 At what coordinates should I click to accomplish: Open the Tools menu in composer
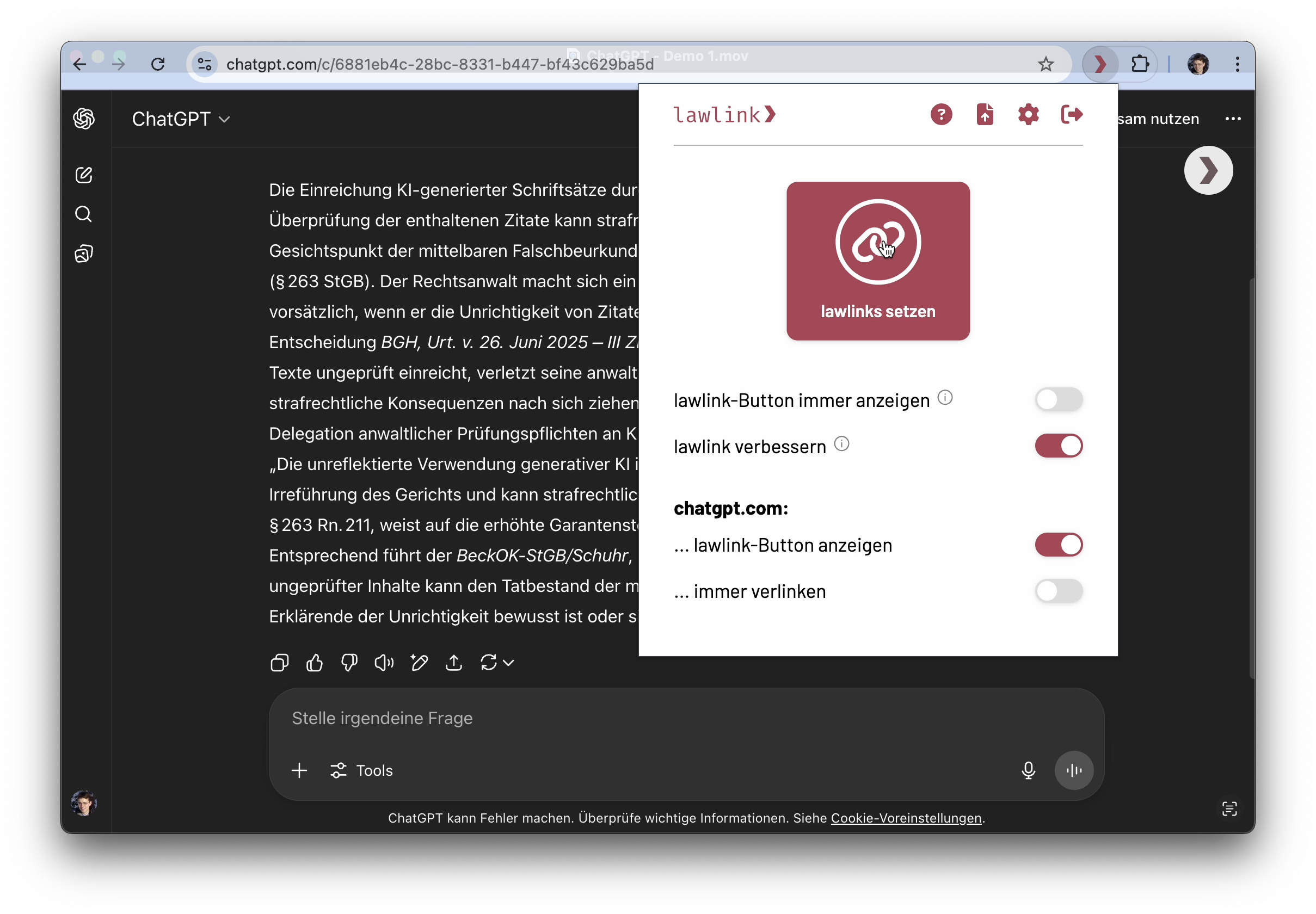click(362, 770)
